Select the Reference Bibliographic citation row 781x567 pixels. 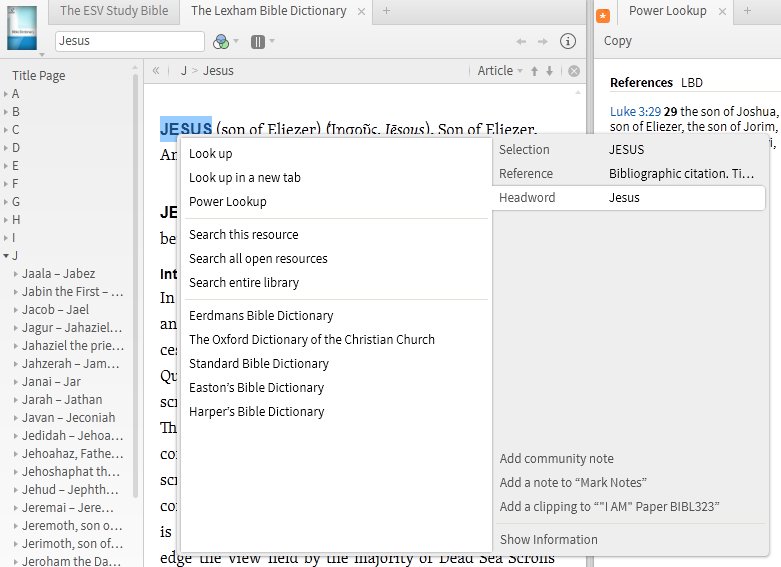click(629, 173)
